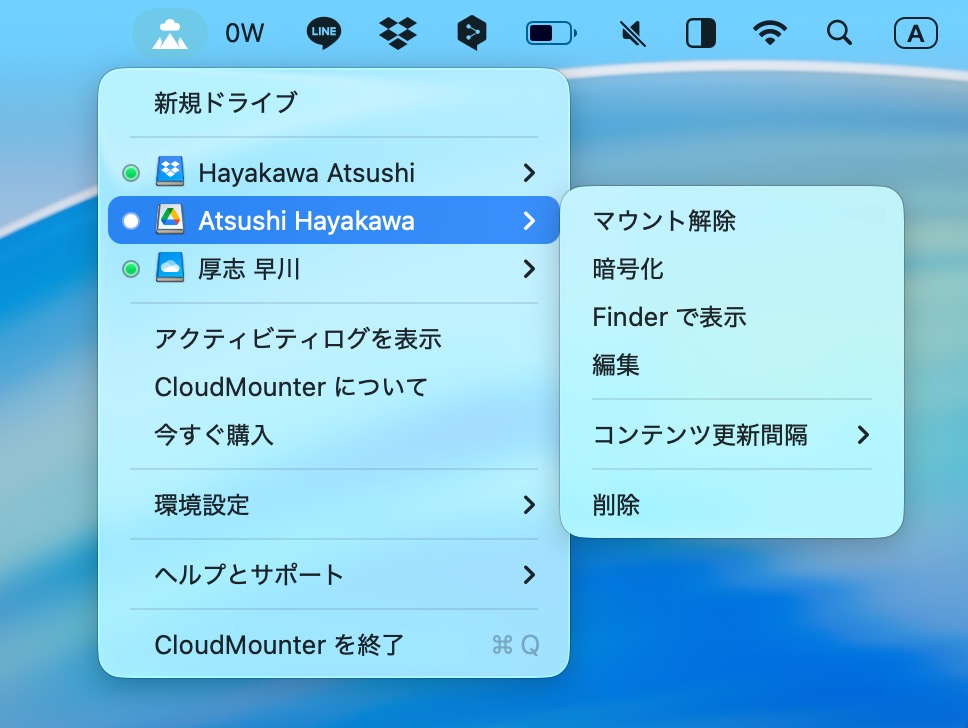Viewport: 968px width, 728px height.
Task: Select マウント解除 to unmount drive
Action: click(664, 221)
